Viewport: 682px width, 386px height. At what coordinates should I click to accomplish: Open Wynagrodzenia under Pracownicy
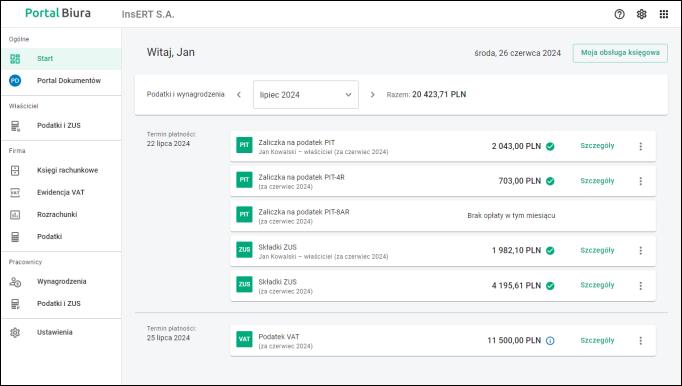coord(61,282)
